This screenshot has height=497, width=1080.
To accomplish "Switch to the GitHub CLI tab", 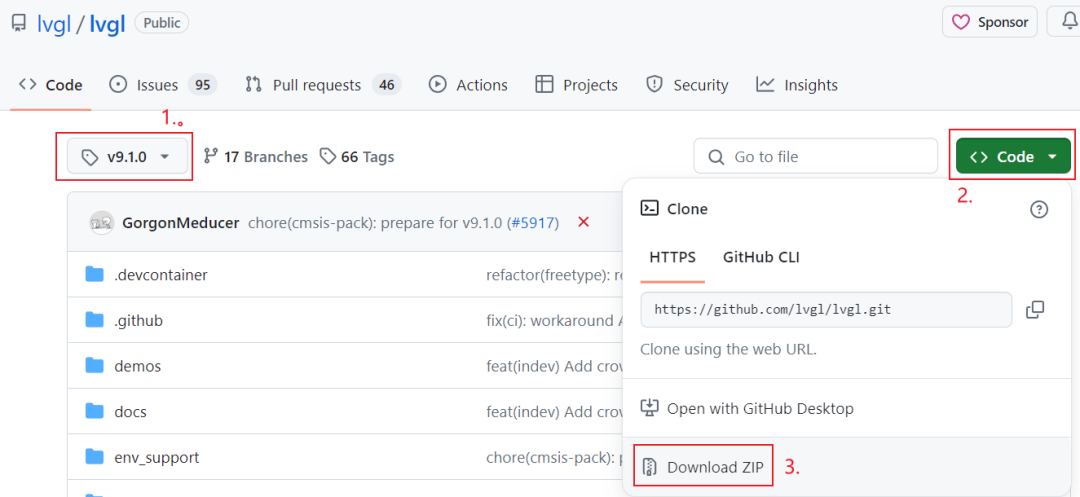I will 761,257.
